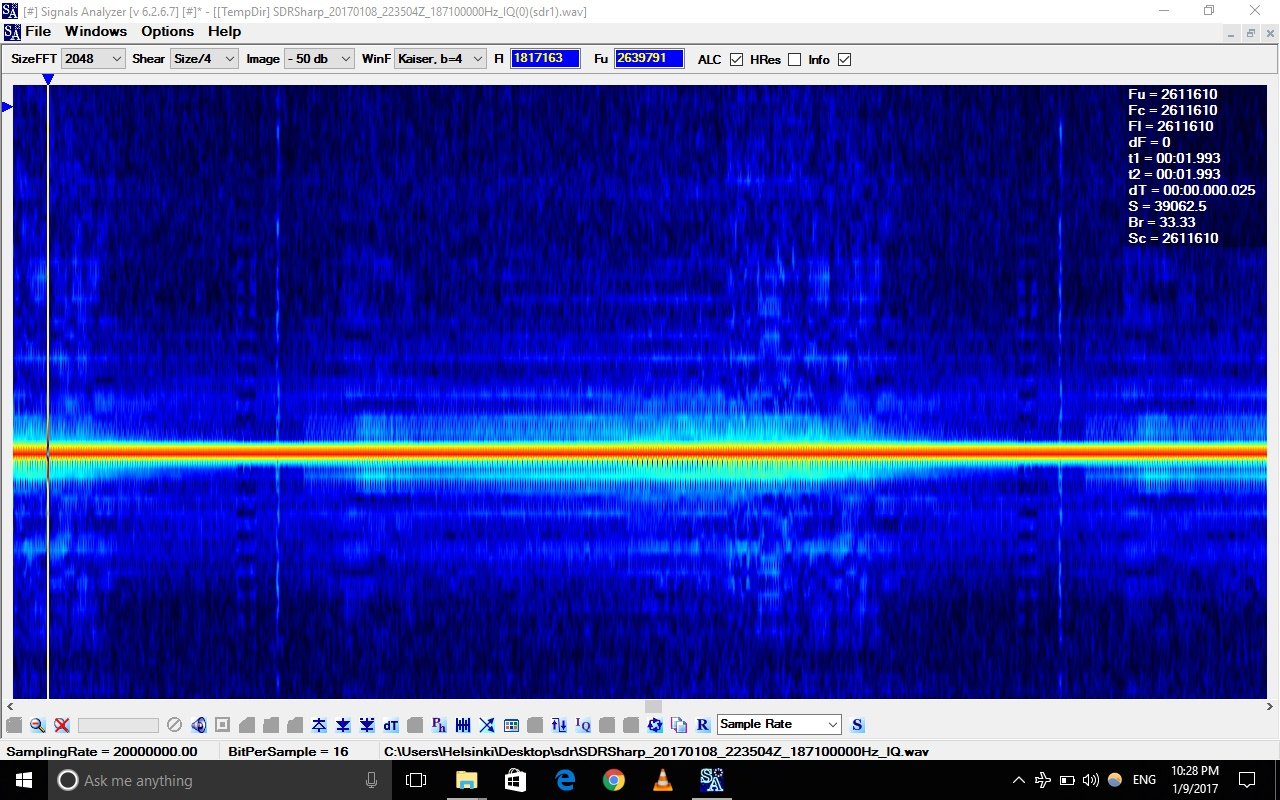
Task: Enable the HRes checkbox
Action: coord(794,59)
